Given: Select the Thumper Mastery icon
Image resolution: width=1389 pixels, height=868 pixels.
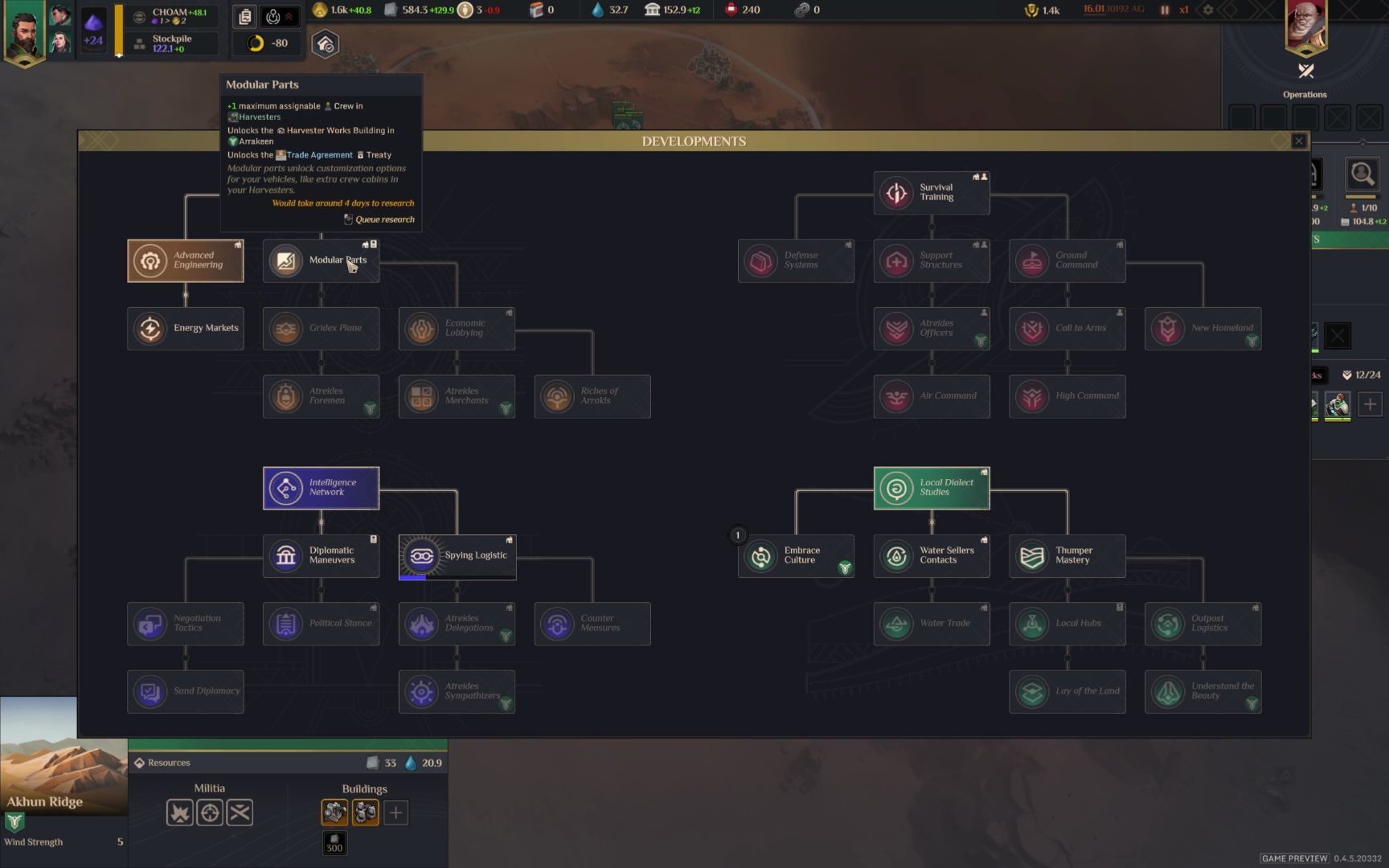Looking at the screenshot, I should click(x=1032, y=555).
